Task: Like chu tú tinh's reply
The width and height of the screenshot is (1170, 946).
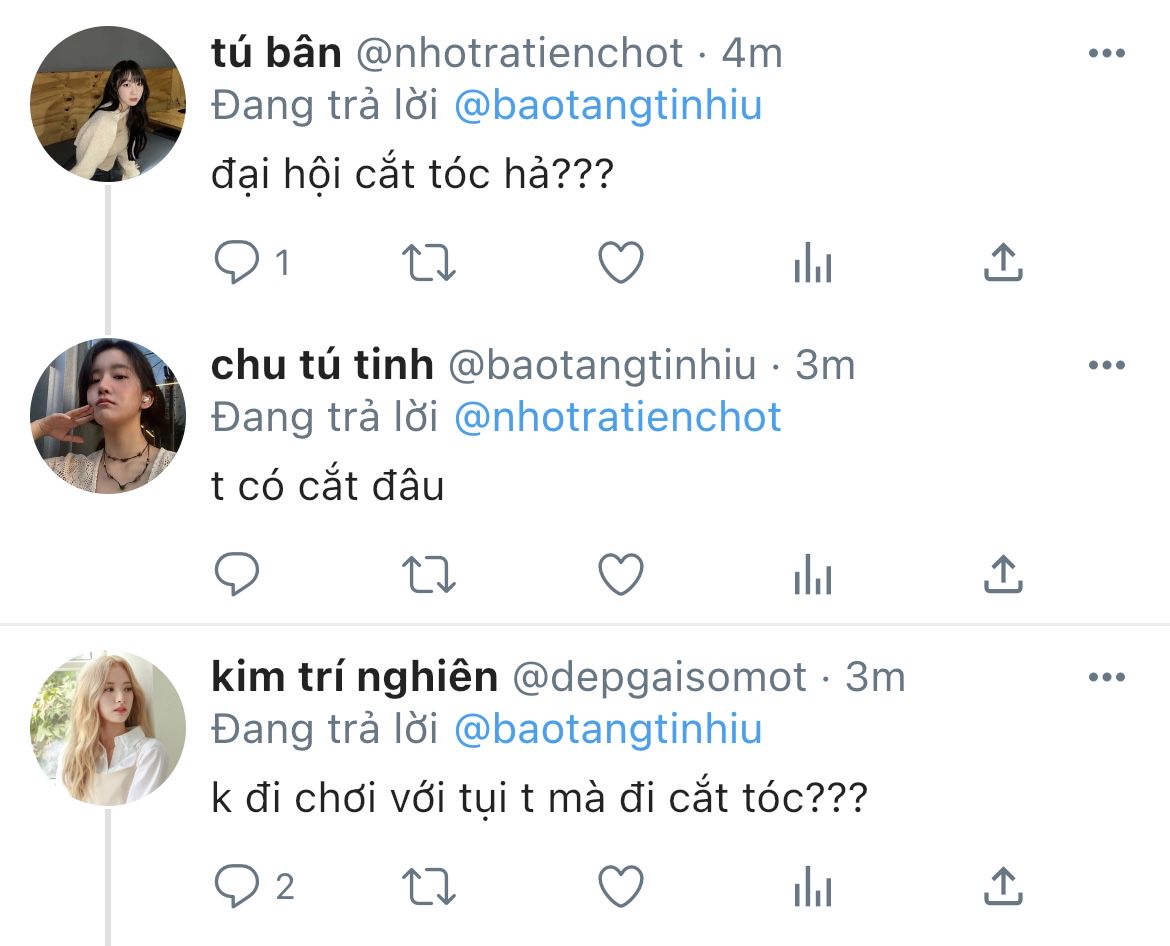Action: tap(620, 575)
